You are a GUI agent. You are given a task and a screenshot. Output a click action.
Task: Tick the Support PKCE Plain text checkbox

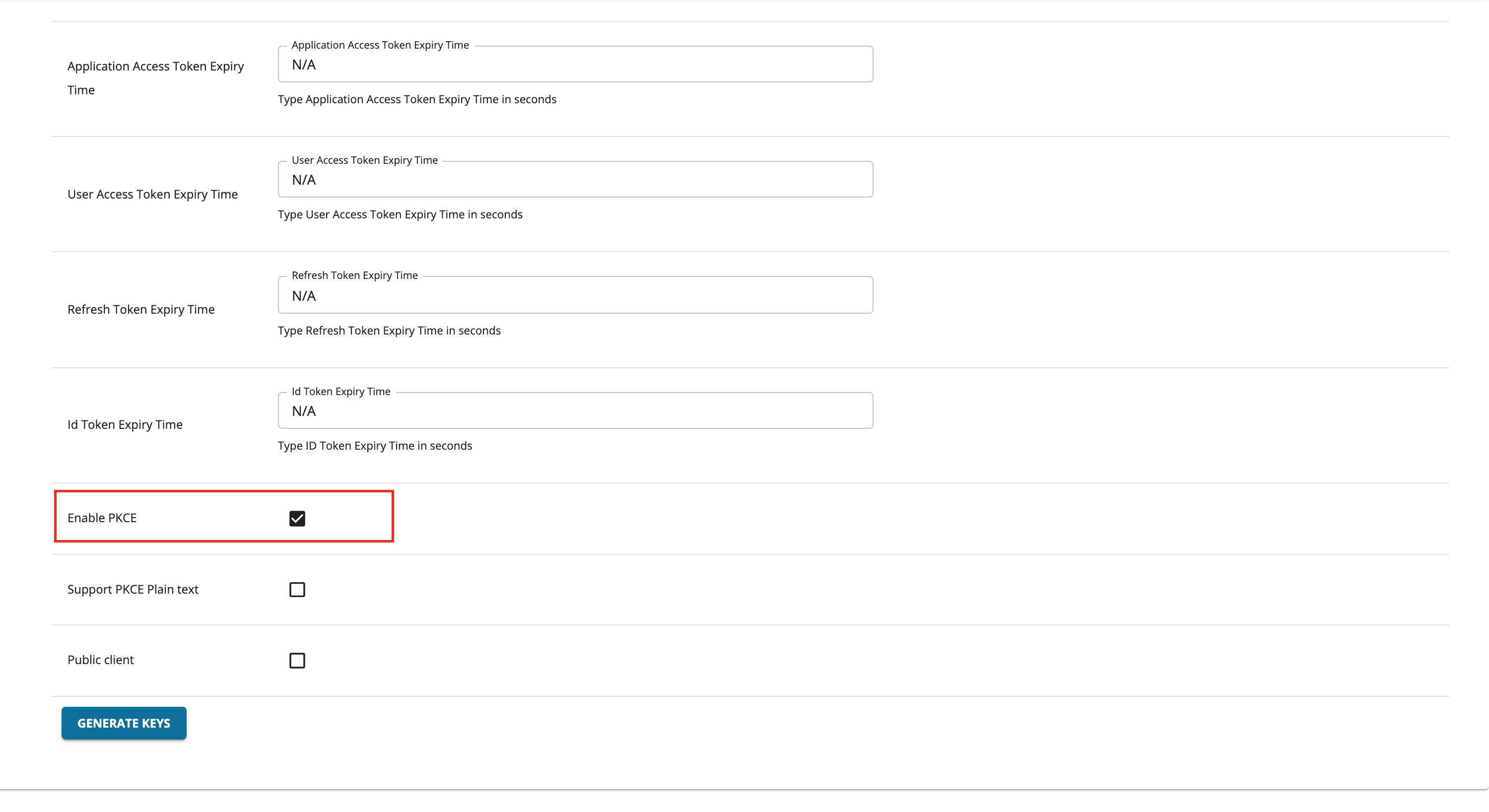click(297, 590)
